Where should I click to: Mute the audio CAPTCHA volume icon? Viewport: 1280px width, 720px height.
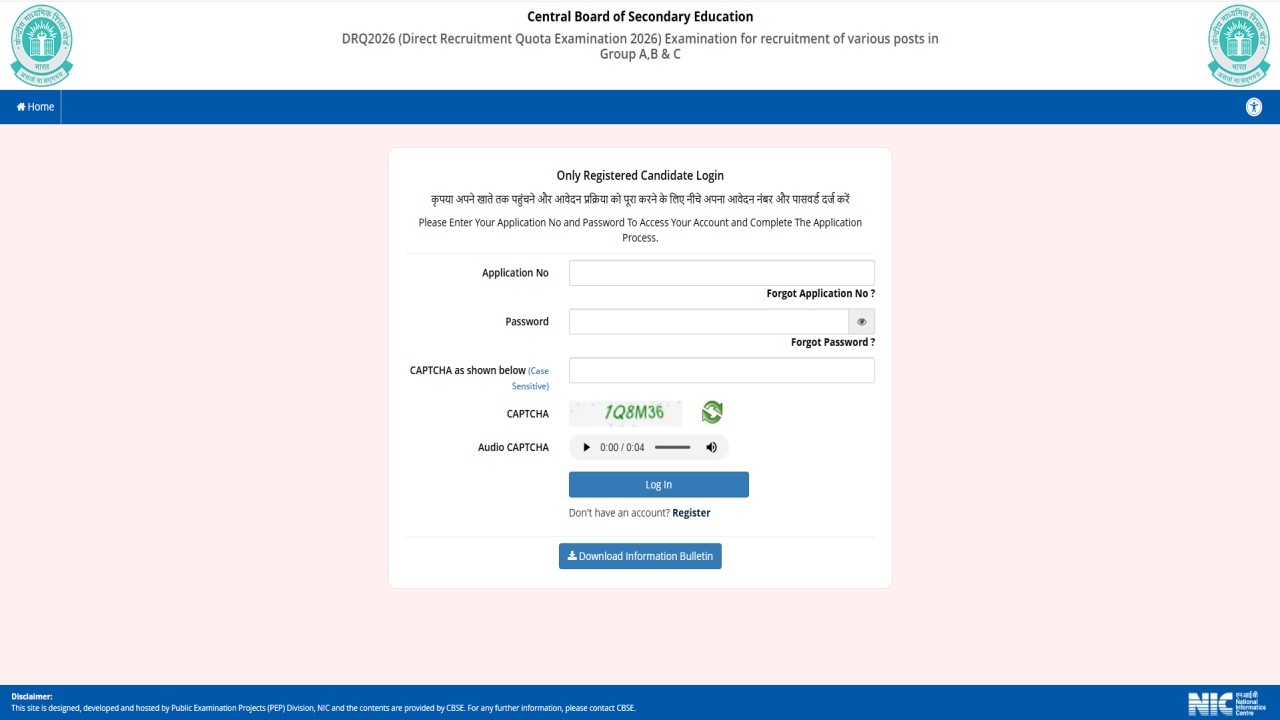tap(711, 447)
